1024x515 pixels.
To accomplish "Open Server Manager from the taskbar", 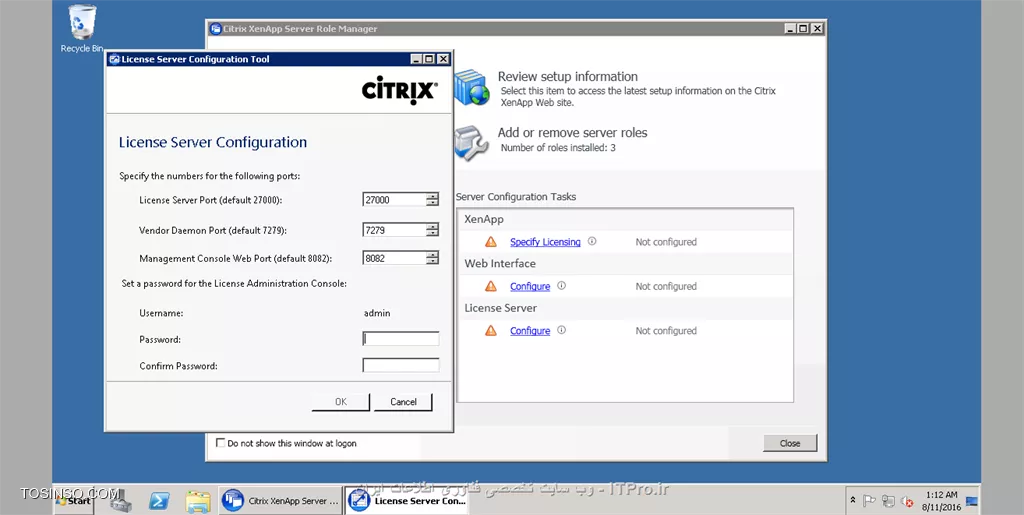I will [120, 501].
